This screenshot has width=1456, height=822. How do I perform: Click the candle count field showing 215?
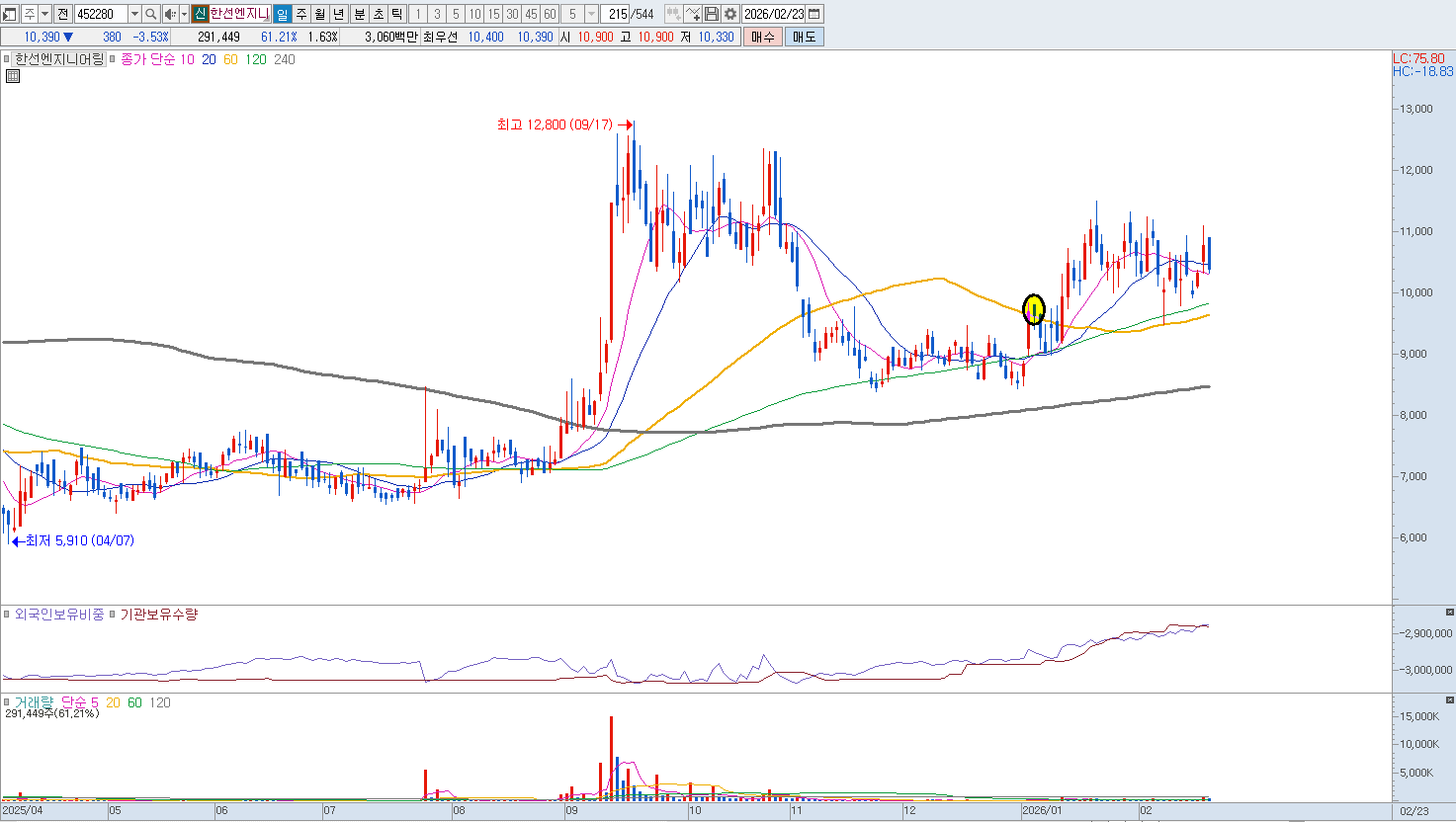(618, 14)
